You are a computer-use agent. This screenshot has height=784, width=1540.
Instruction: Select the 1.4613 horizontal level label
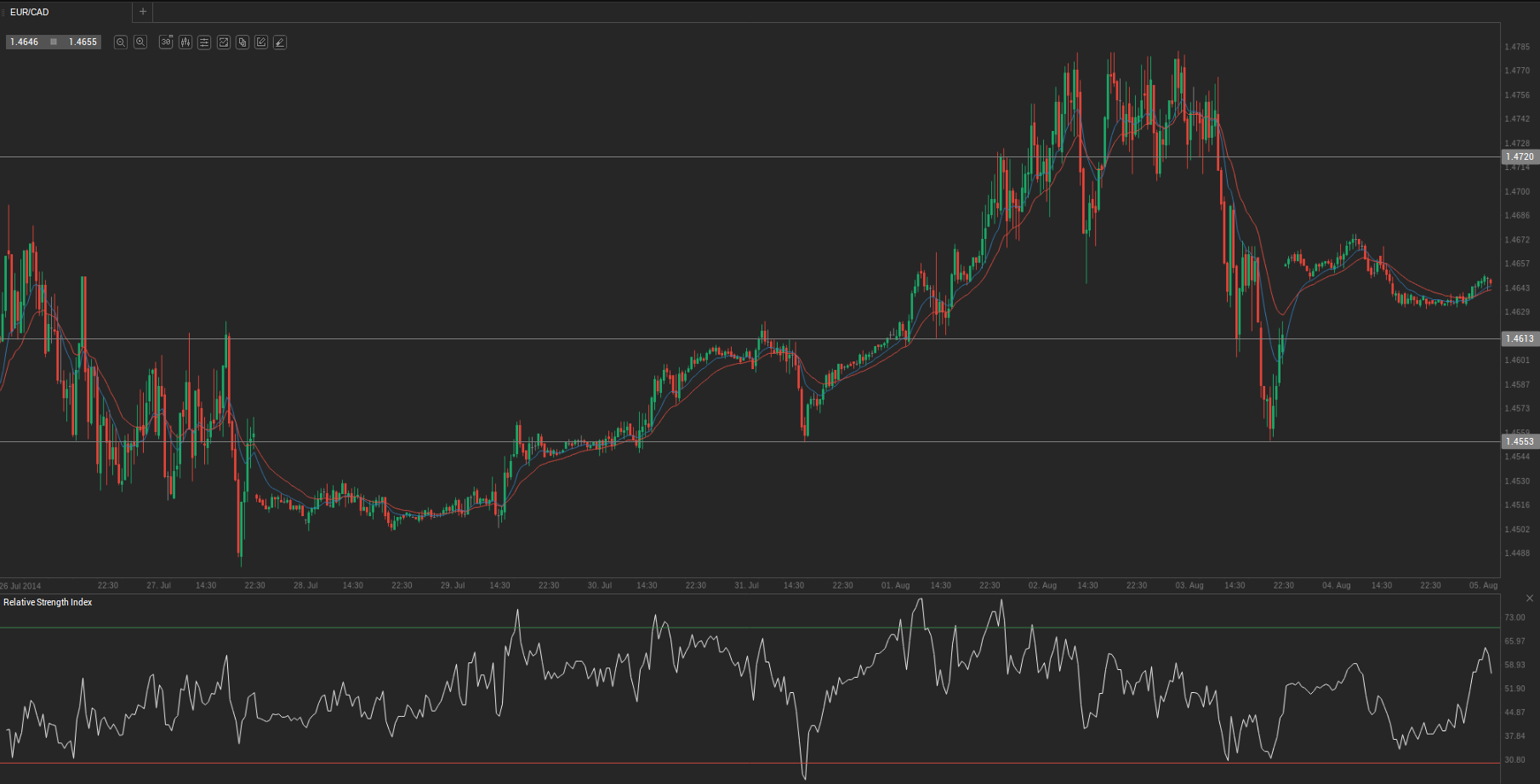(x=1520, y=338)
